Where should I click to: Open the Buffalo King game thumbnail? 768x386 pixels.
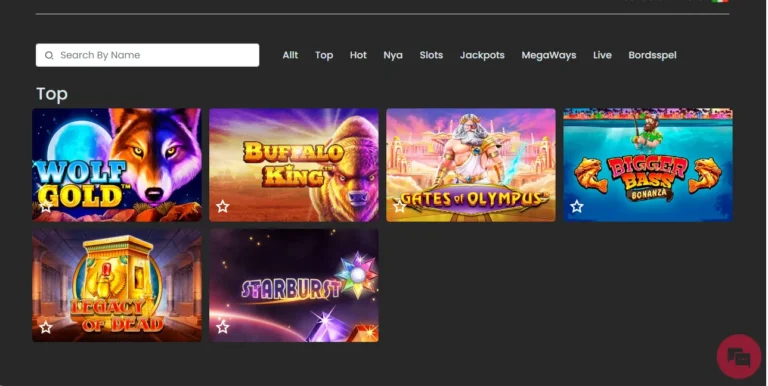coord(294,165)
